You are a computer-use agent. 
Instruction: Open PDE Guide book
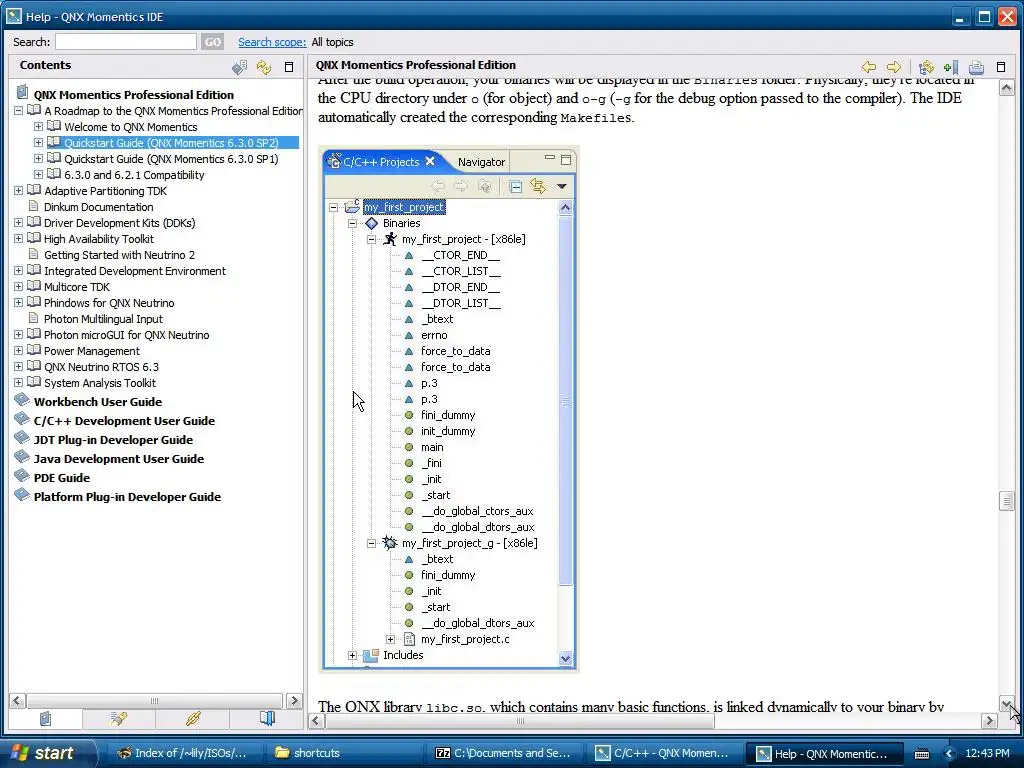(61, 477)
